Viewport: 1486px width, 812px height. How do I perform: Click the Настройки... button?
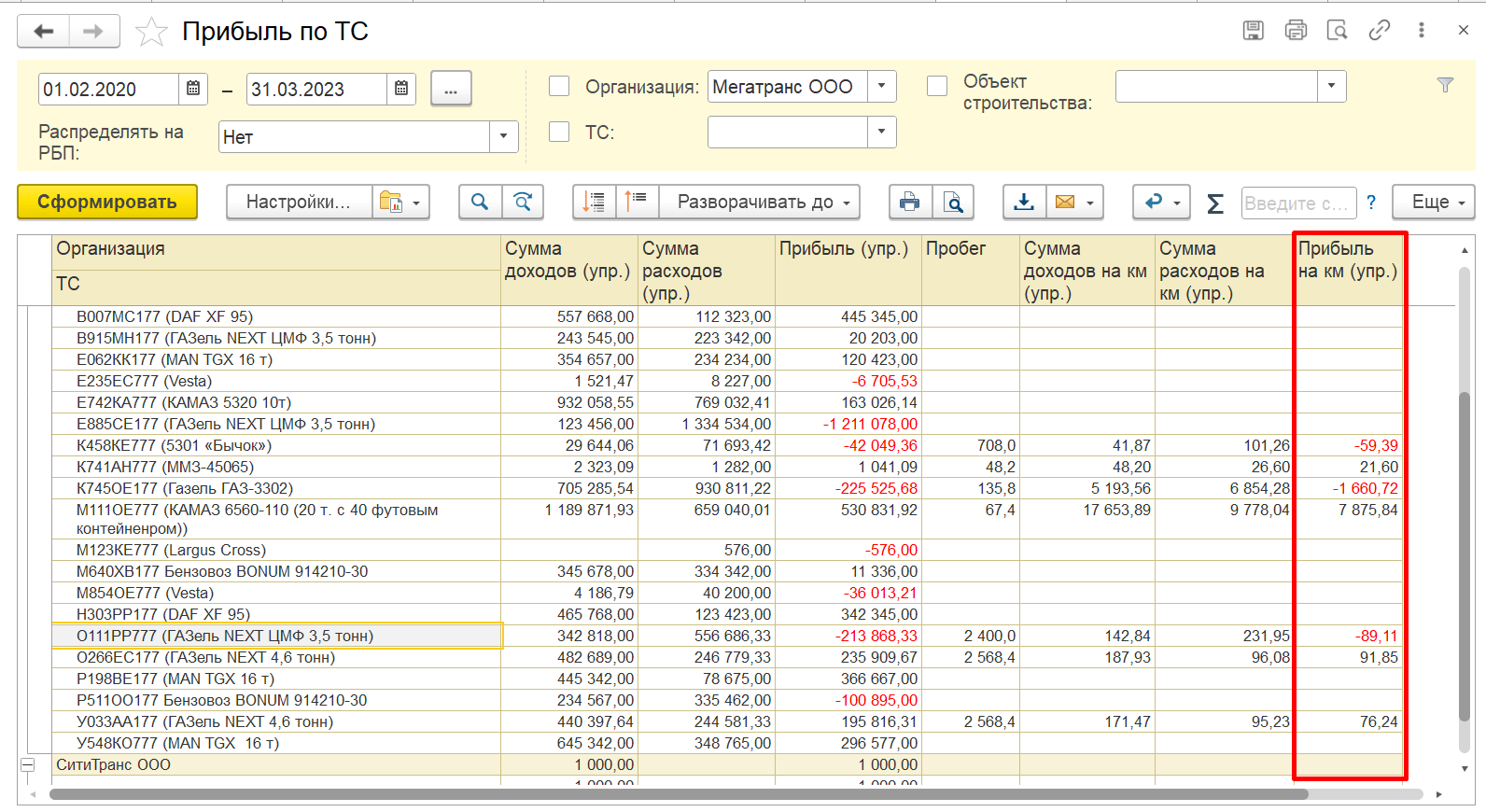299,202
